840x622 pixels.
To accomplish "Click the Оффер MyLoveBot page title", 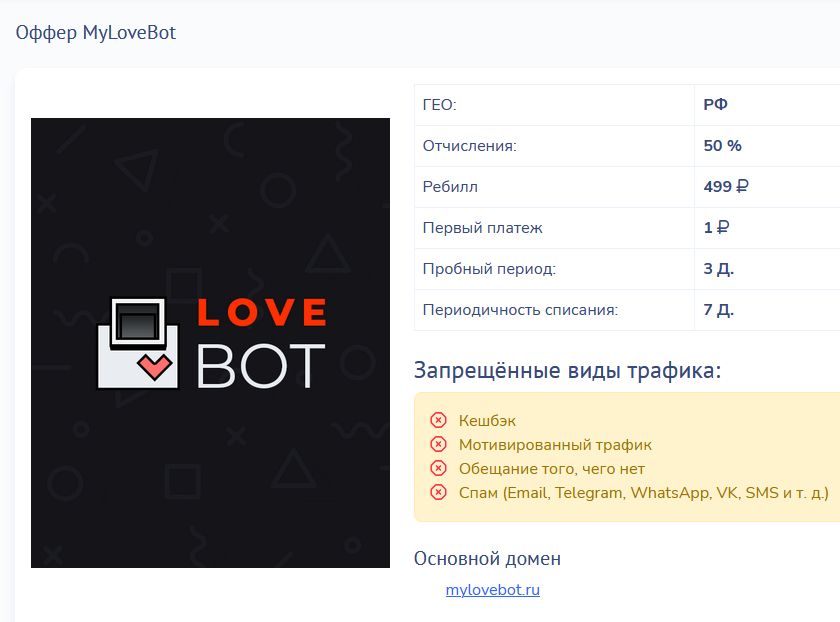I will 96,33.
